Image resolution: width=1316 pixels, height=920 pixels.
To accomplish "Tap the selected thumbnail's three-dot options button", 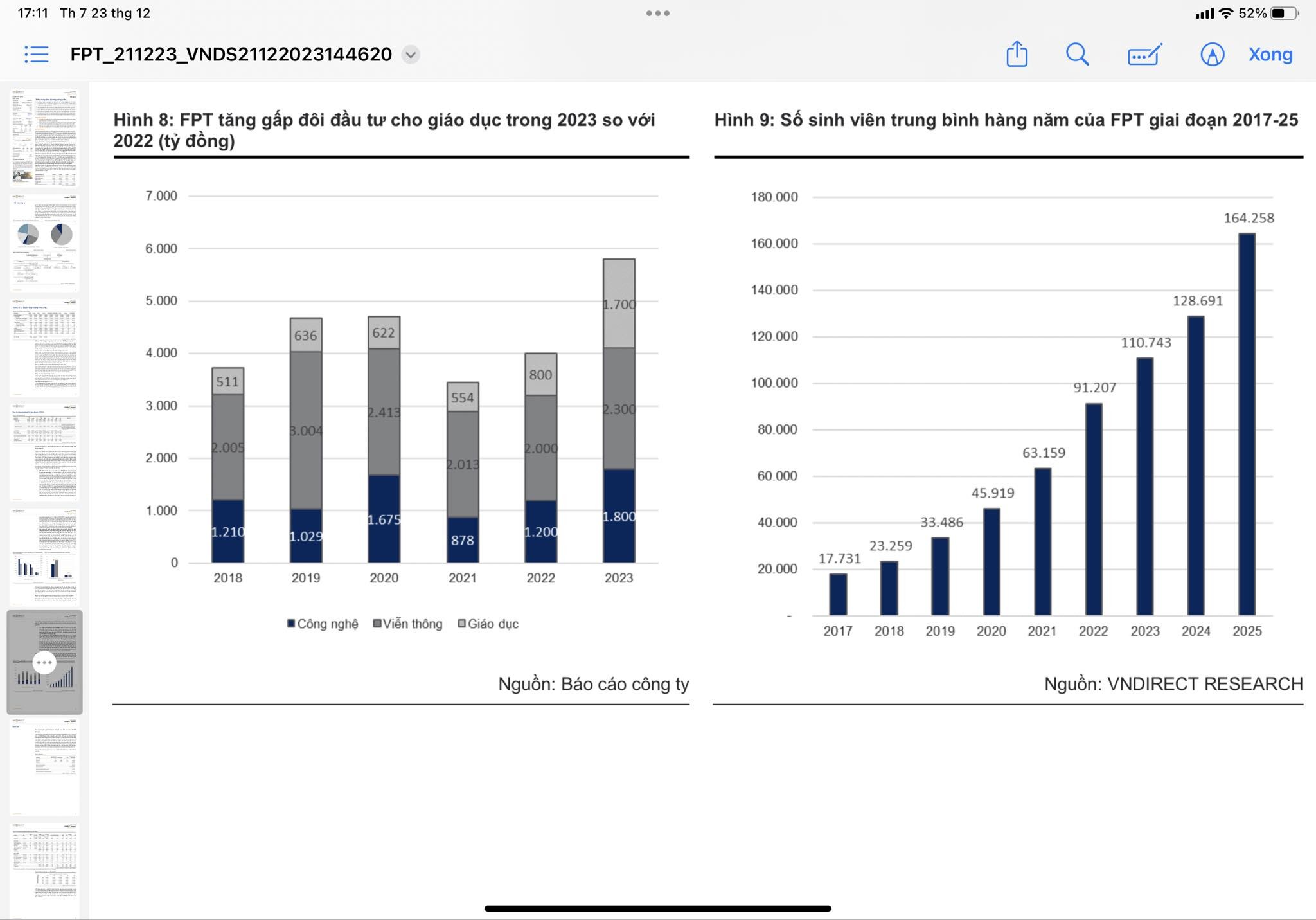I will coord(44,662).
